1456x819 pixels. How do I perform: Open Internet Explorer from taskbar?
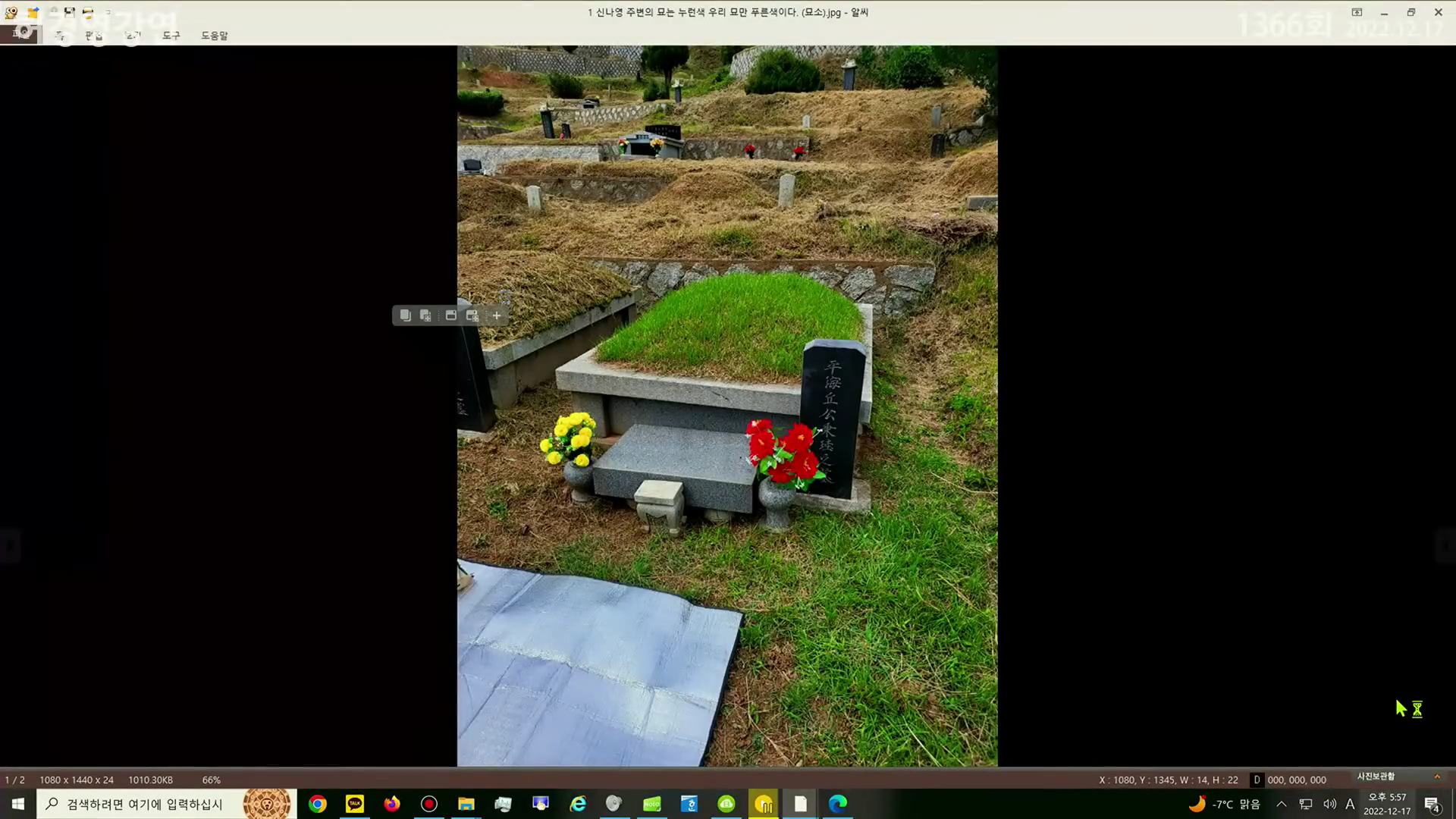pos(578,804)
